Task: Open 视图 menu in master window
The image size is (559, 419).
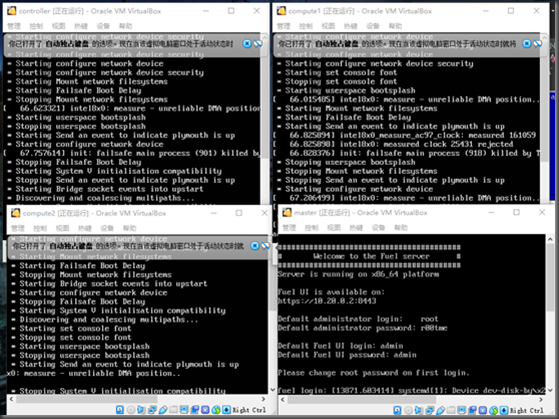Action: [x=334, y=228]
